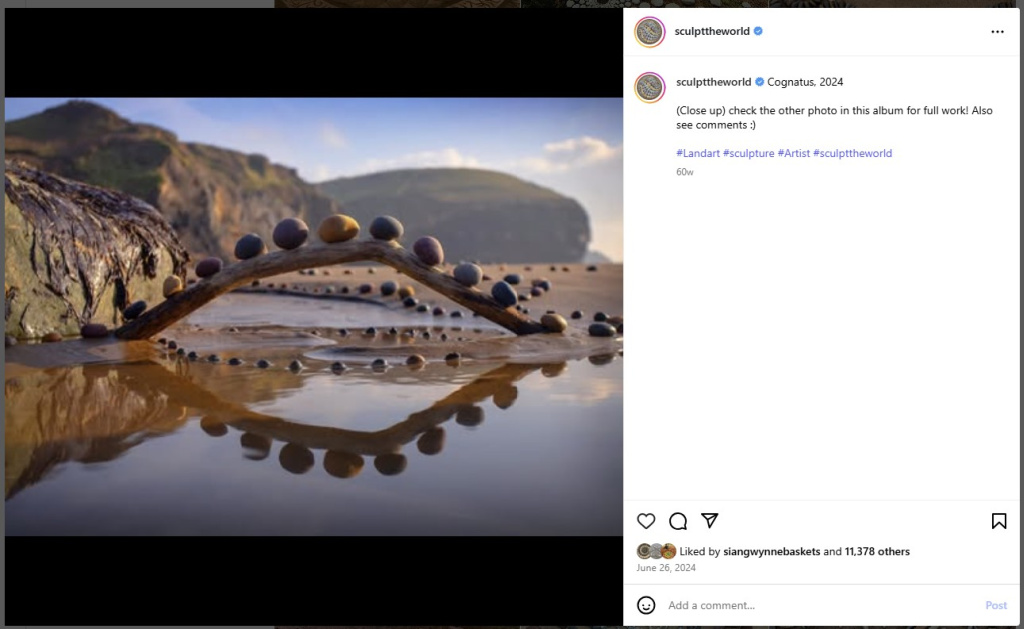Viewport: 1024px width, 629px height.
Task: Like the post with the heart icon
Action: [x=646, y=521]
